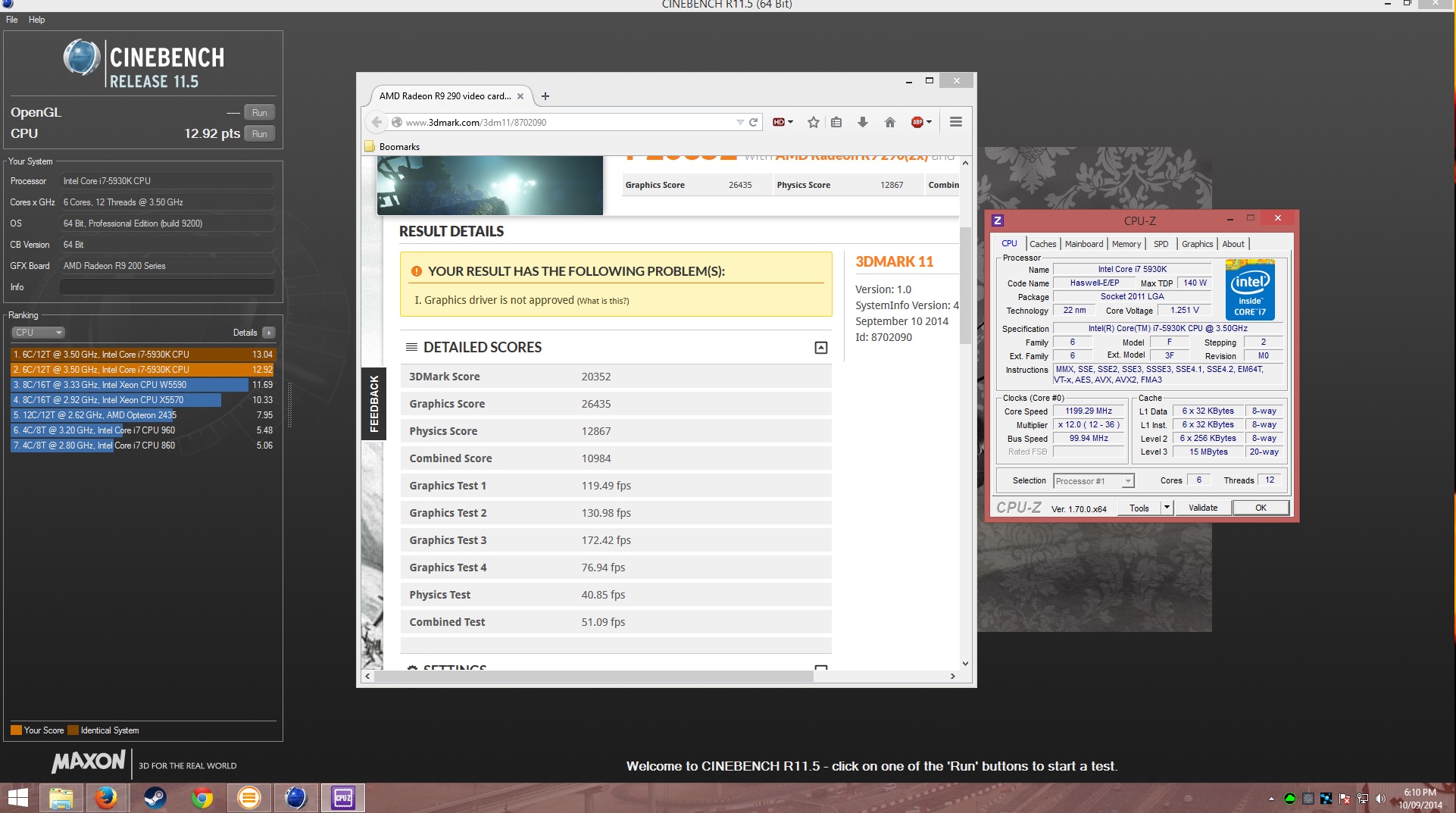Viewport: 1456px width, 813px height.
Task: Click OK in CPU-Z window
Action: tap(1261, 508)
